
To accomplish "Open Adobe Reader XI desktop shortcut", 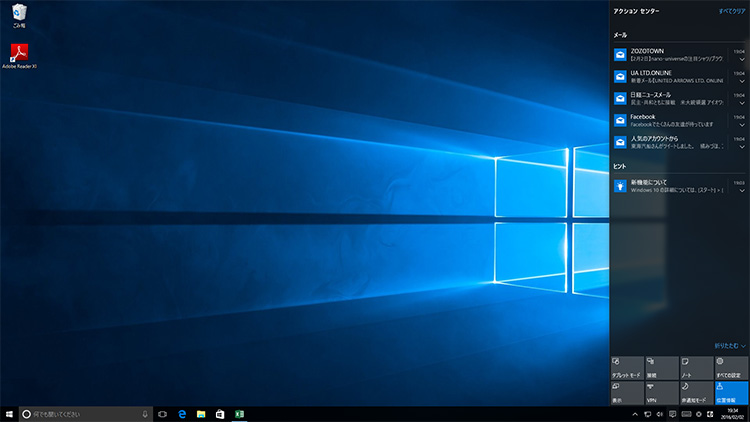I will click(20, 54).
